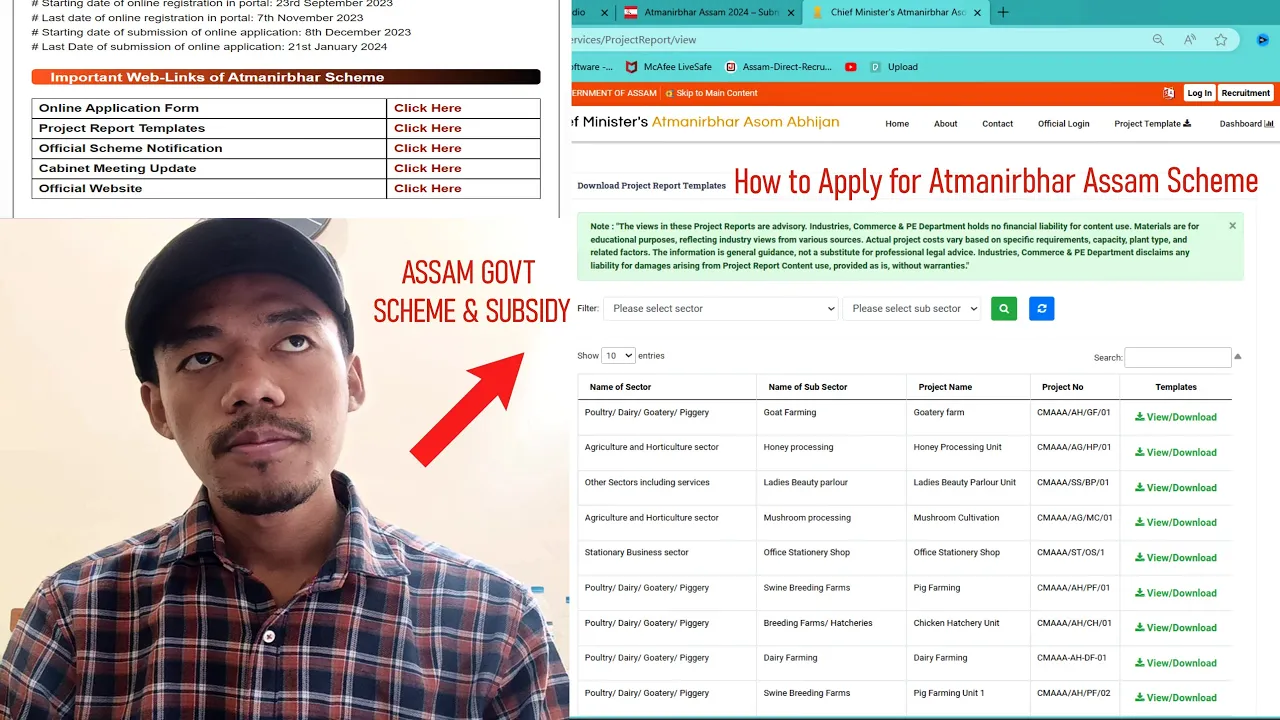The image size is (1280, 720).
Task: Click the table Search input field
Action: (1178, 357)
